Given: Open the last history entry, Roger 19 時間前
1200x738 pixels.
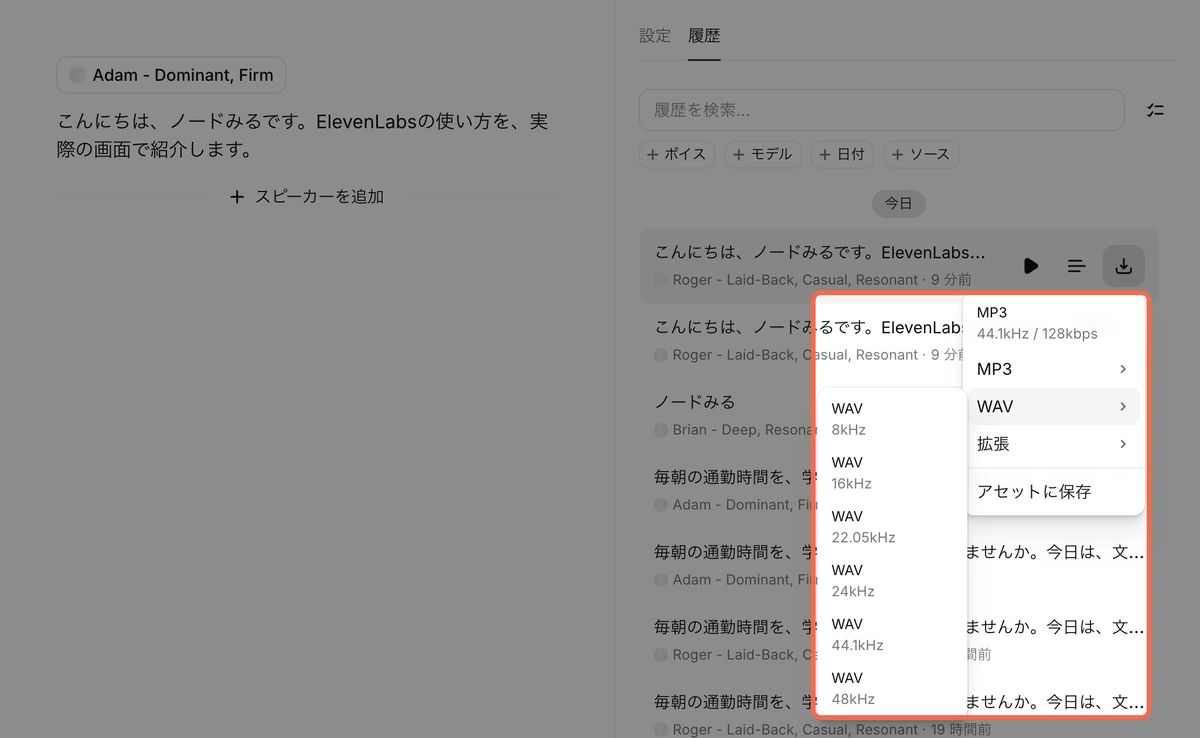Looking at the screenshot, I should [x=898, y=714].
